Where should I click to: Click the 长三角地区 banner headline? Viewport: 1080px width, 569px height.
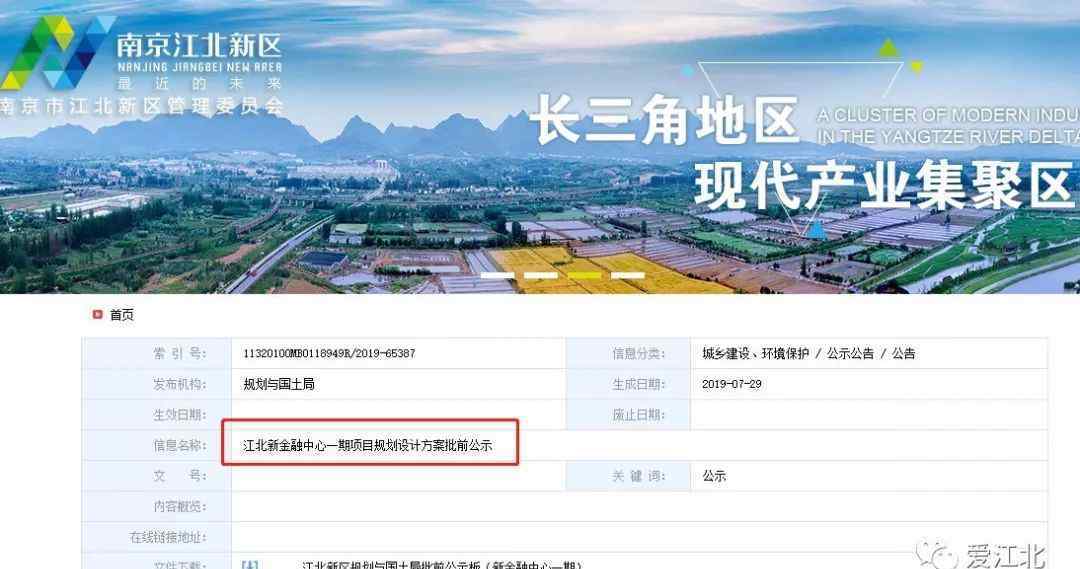(x=667, y=120)
